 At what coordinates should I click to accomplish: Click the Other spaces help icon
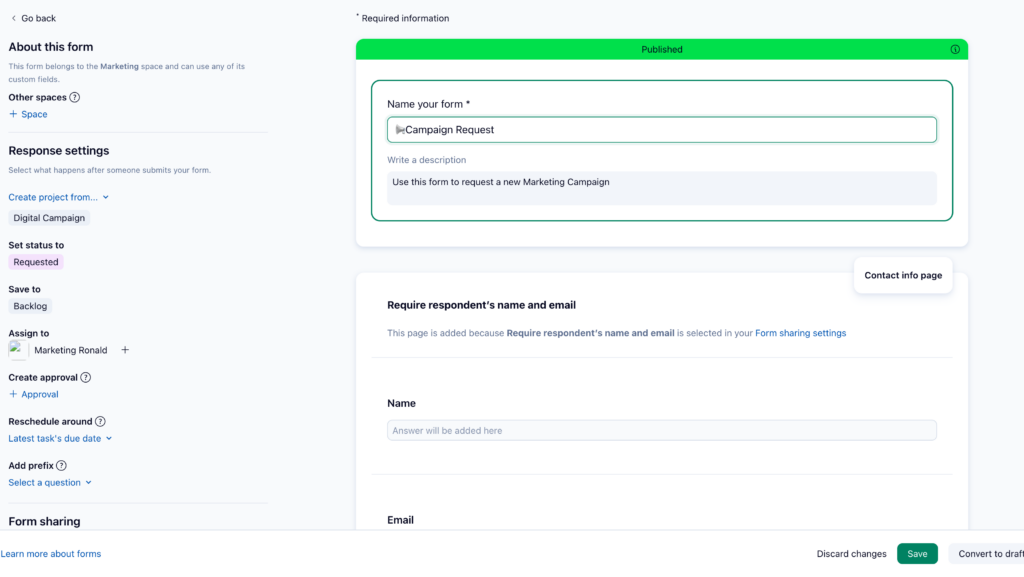pos(75,98)
